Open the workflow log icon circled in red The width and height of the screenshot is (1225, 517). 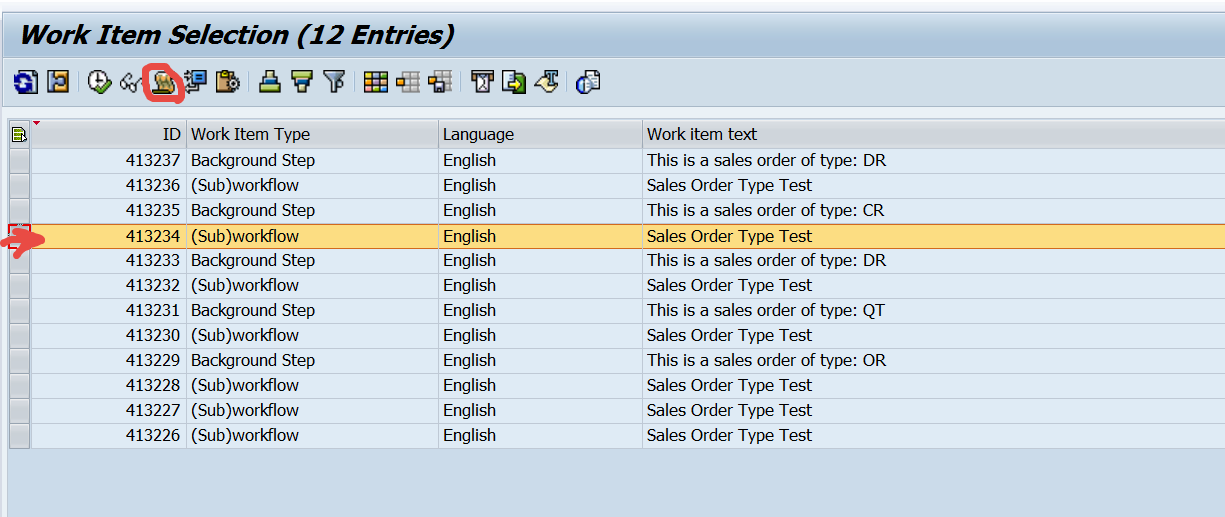click(162, 83)
